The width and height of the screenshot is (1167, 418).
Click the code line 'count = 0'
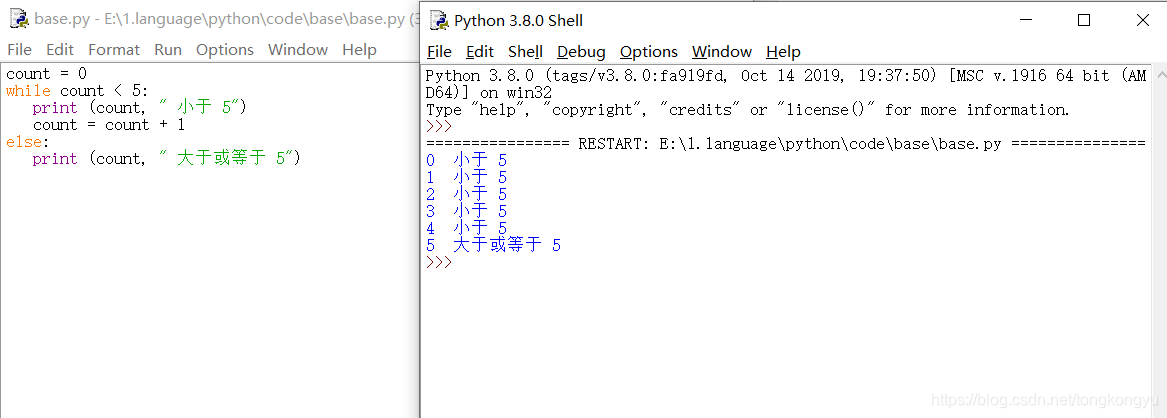(47, 74)
